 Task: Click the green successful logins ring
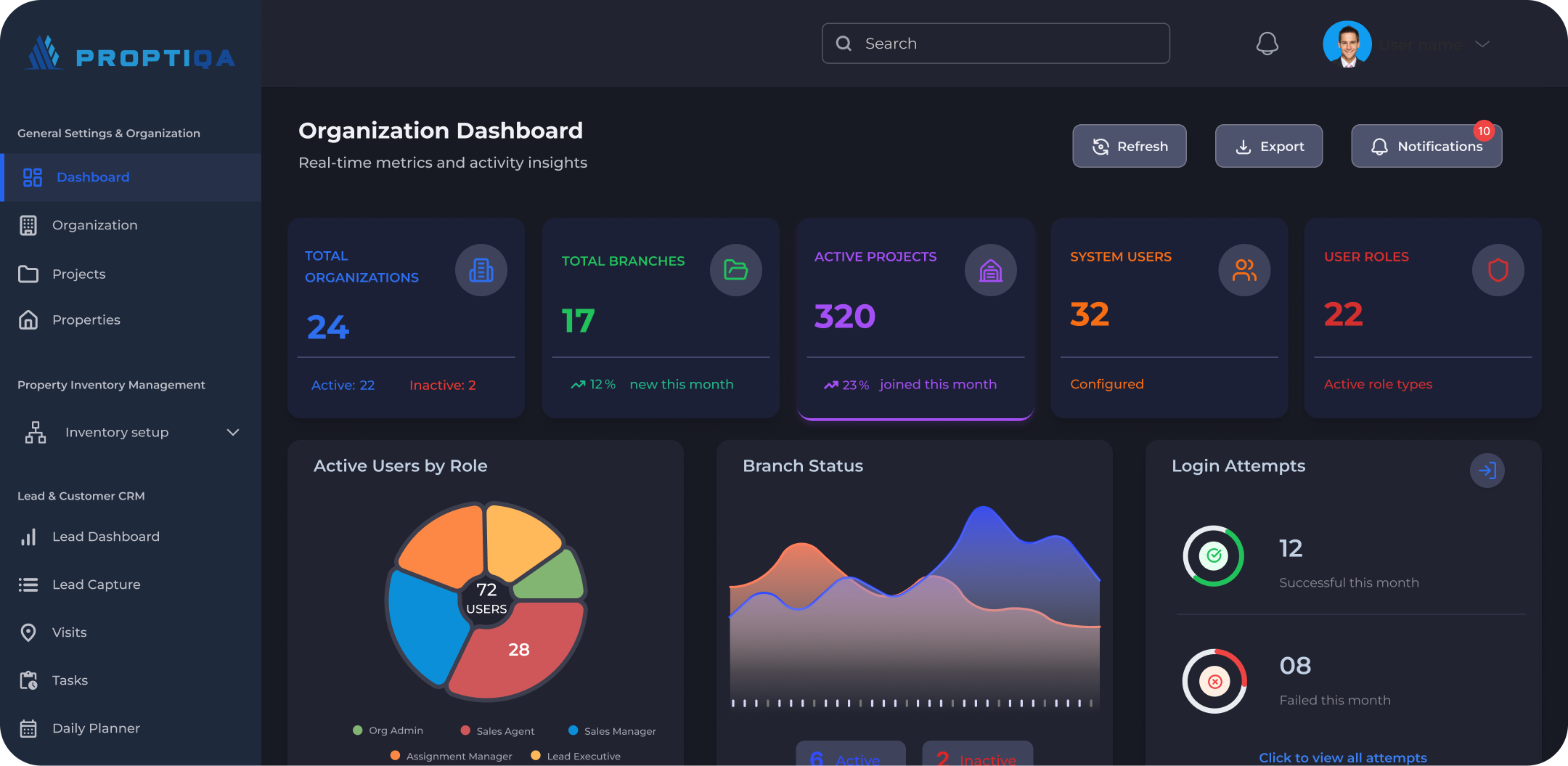[x=1214, y=556]
